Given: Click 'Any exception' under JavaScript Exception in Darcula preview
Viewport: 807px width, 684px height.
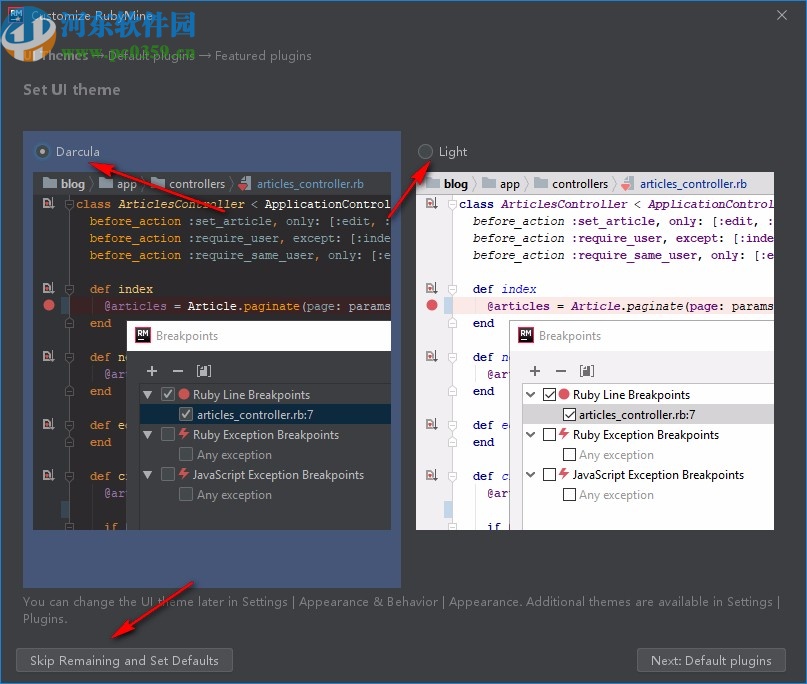Looking at the screenshot, I should pos(234,495).
